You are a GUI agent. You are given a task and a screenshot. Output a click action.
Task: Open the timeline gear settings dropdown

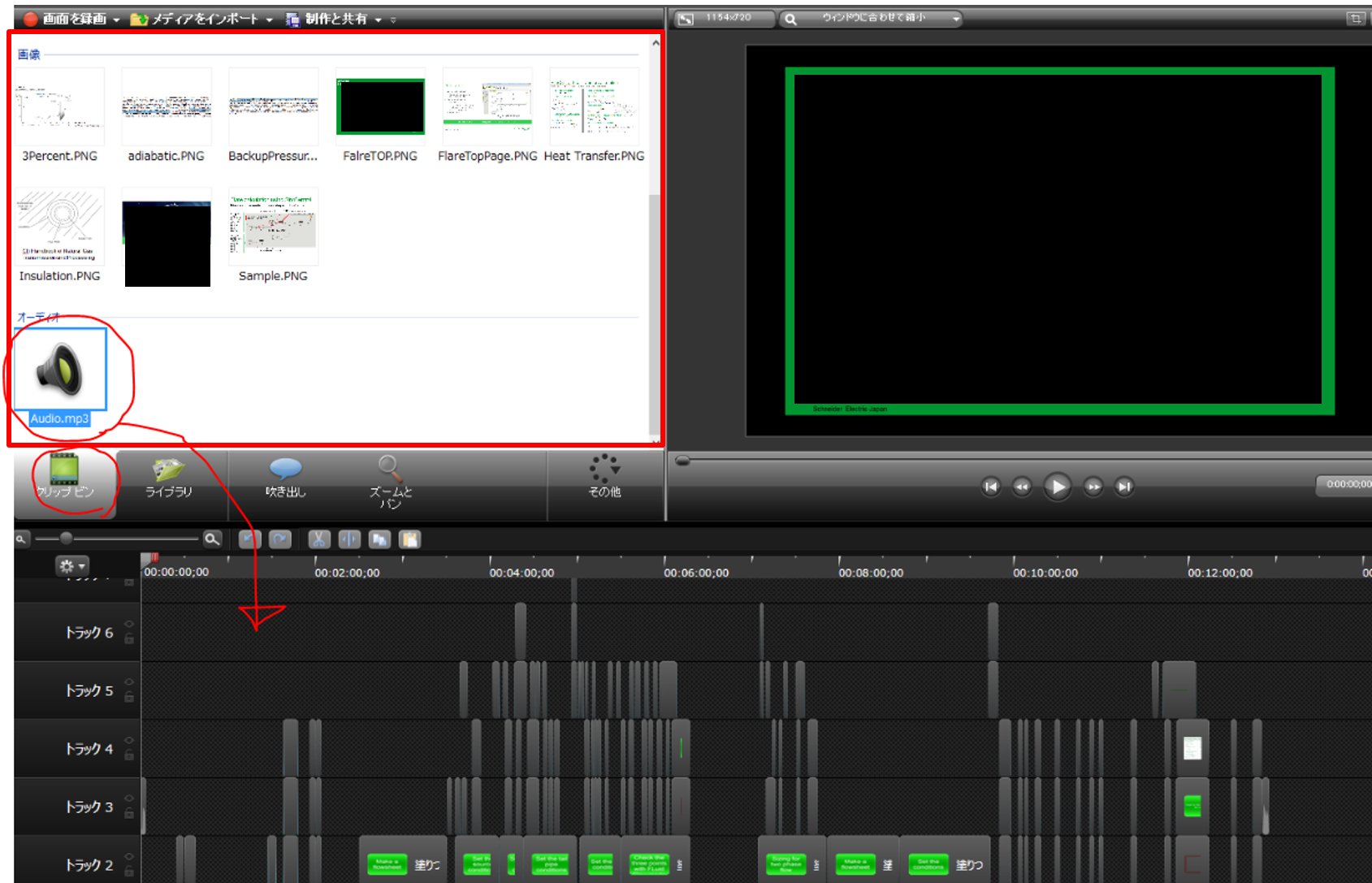[x=71, y=565]
